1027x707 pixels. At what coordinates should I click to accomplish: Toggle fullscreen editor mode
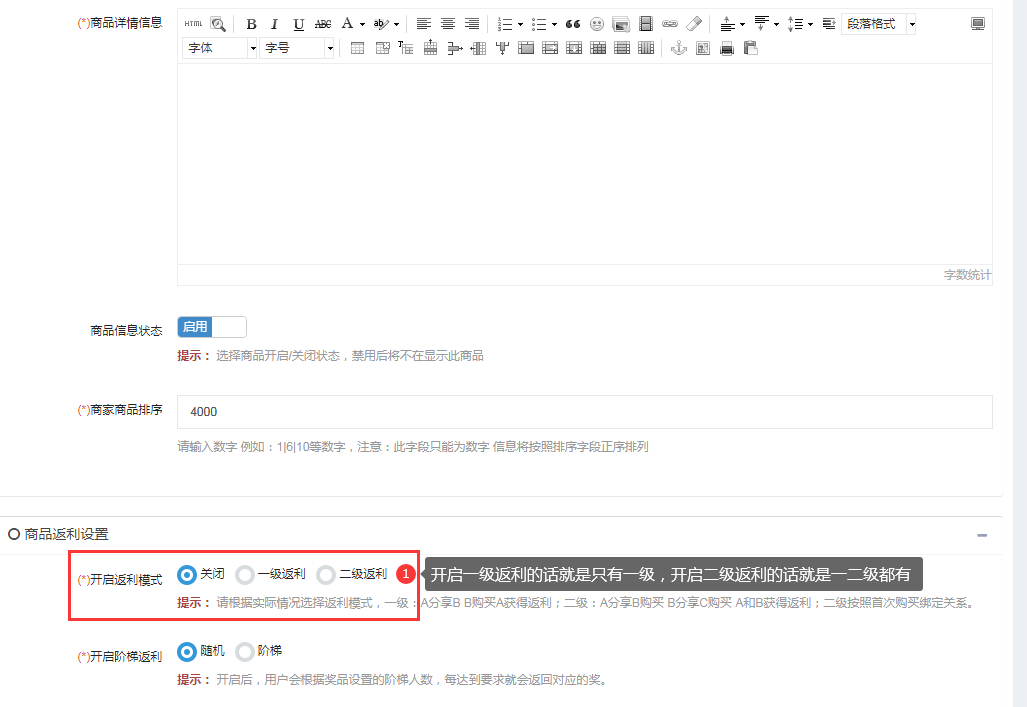(978, 24)
